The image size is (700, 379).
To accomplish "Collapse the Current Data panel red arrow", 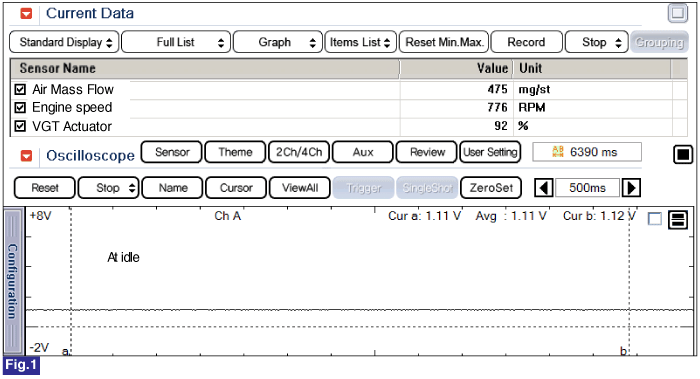I will [26, 13].
